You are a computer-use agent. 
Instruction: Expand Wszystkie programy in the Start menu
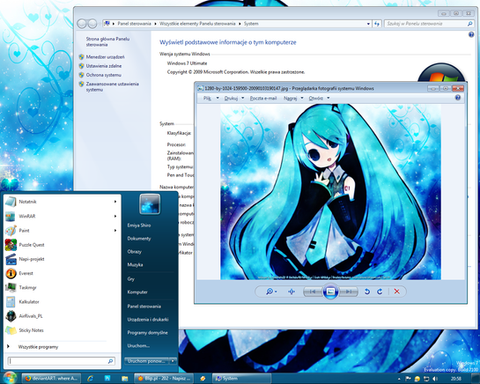38,347
